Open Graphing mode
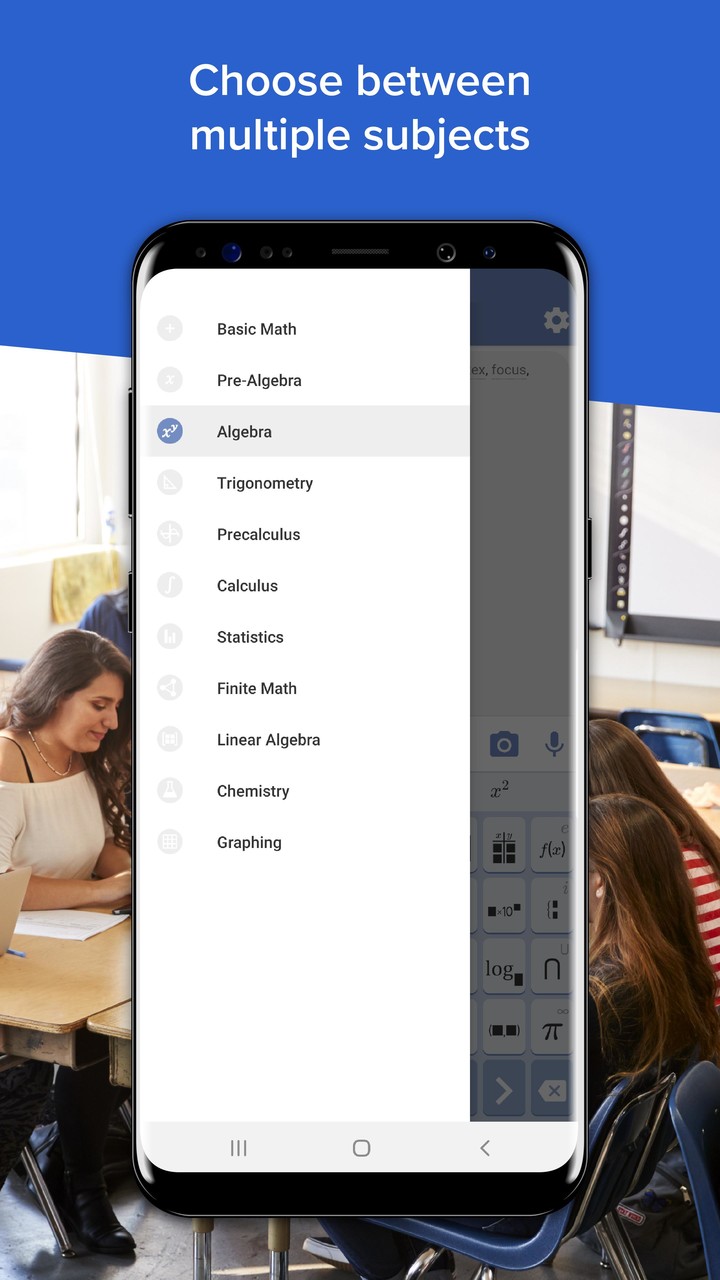The height and width of the screenshot is (1280, 720). click(x=249, y=842)
